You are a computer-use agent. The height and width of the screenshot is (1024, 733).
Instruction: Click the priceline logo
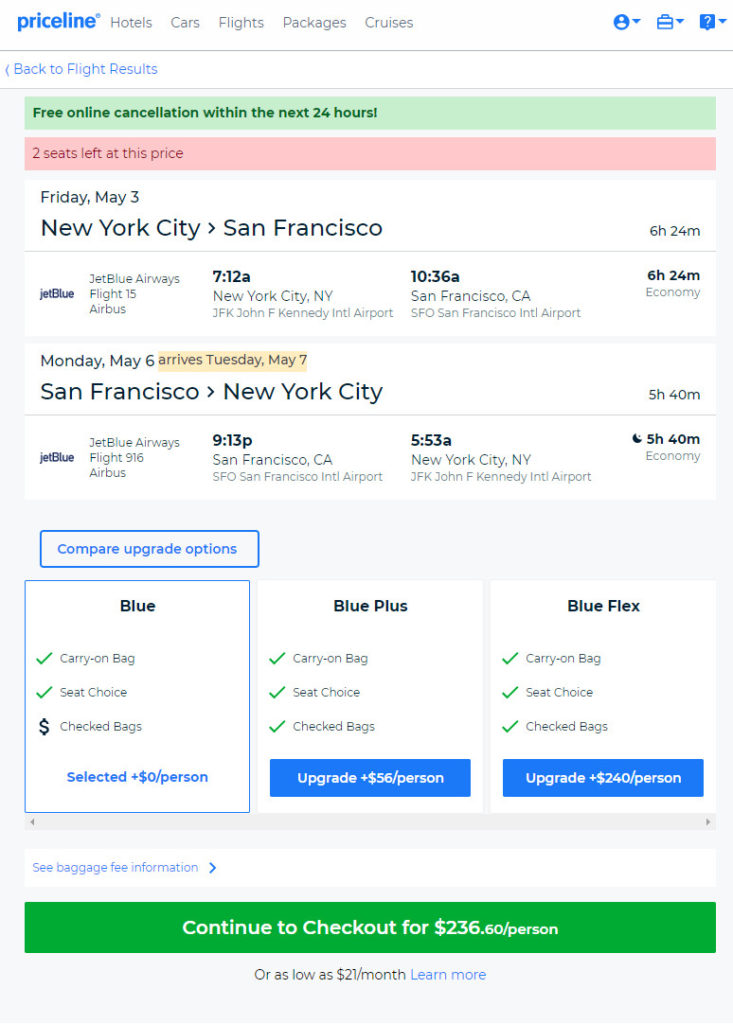[x=58, y=22]
